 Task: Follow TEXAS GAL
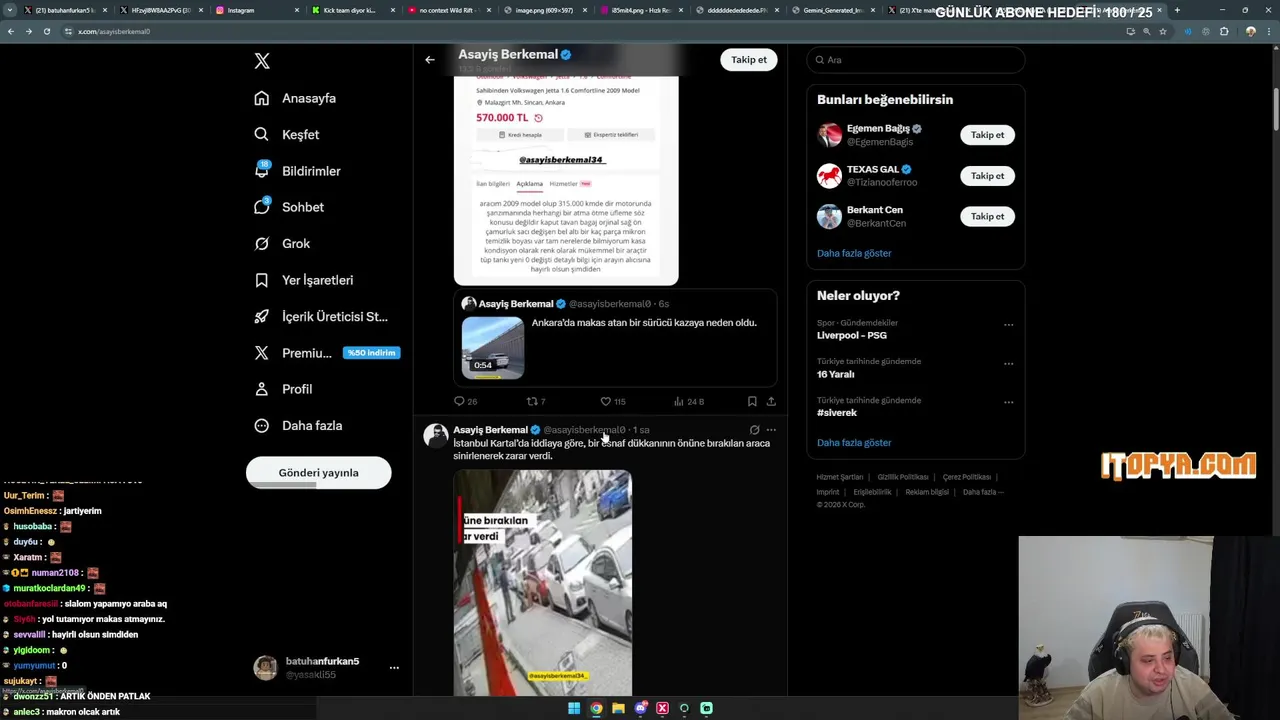coord(987,176)
